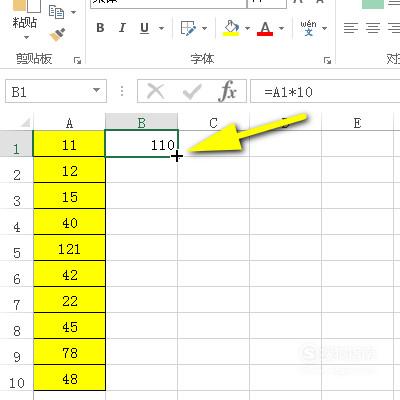This screenshot has width=400, height=400.
Task: Click the Copy icon
Action: 56,12
